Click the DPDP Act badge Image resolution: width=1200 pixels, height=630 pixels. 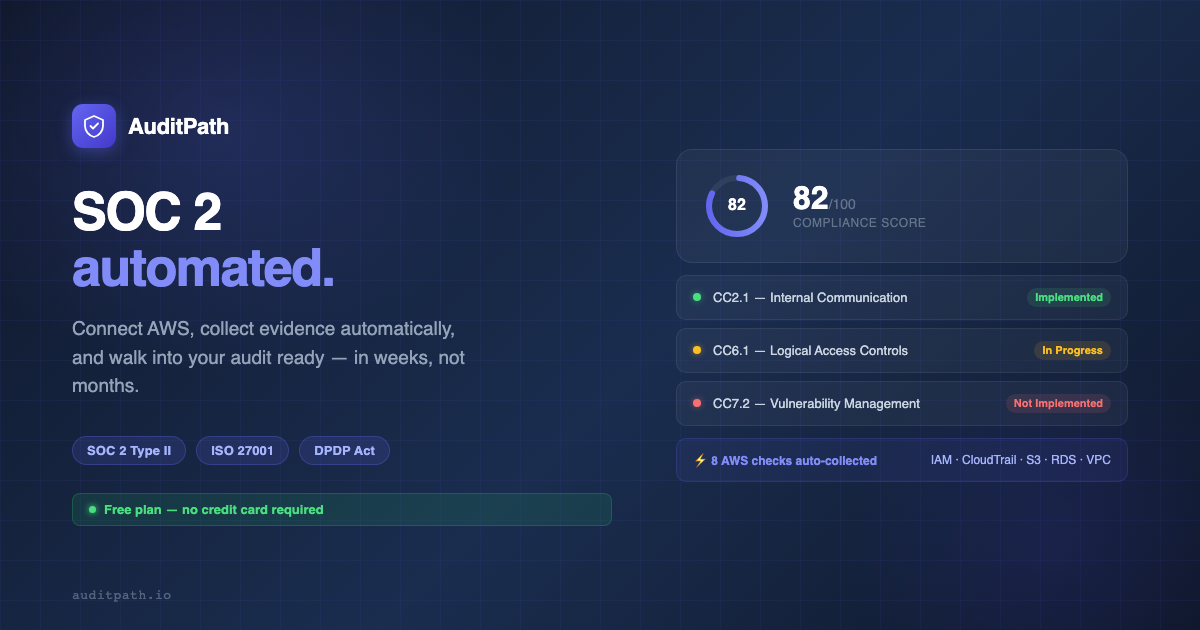[344, 450]
